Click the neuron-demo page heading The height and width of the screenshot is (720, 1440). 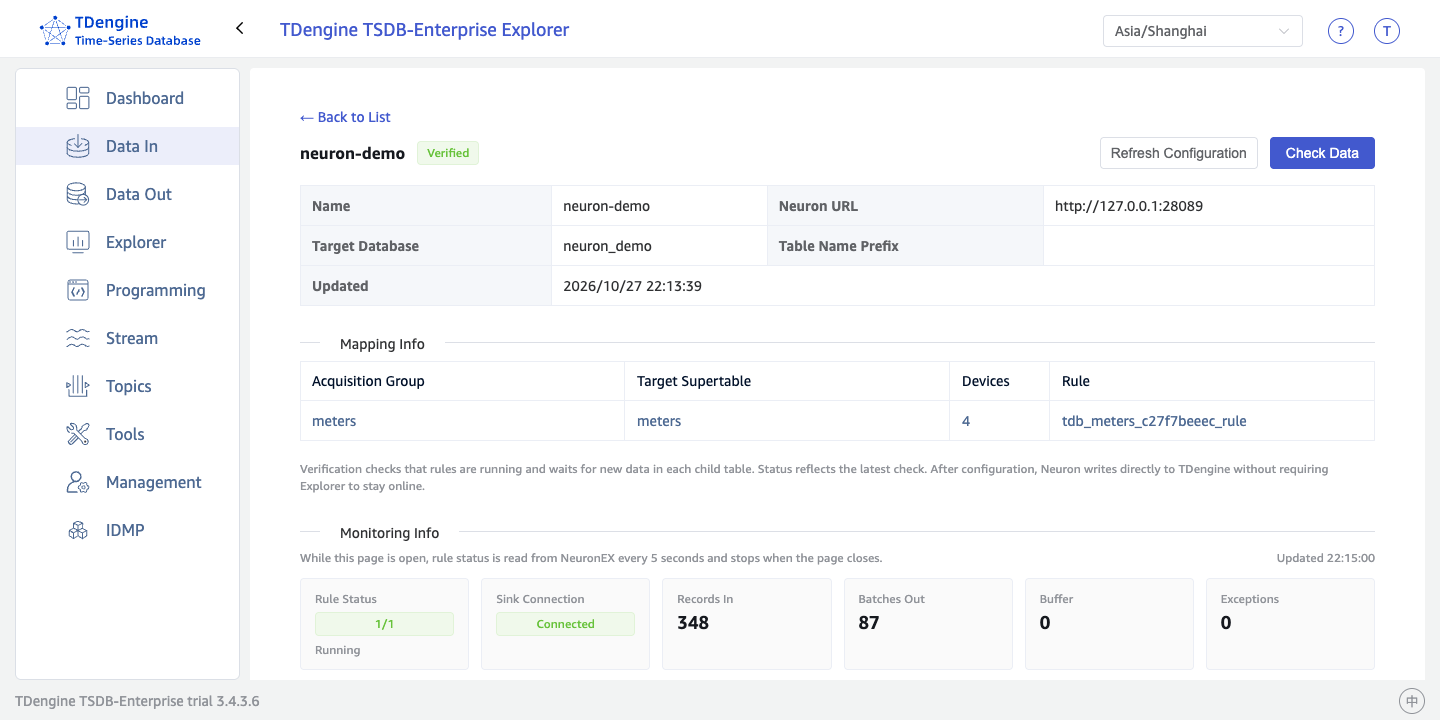[x=352, y=153]
